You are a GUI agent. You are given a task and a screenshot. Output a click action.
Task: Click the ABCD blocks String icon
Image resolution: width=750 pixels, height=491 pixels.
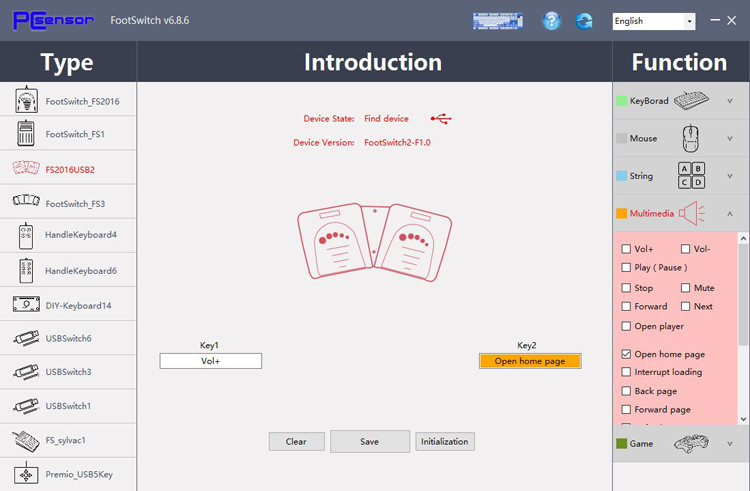[x=691, y=175]
